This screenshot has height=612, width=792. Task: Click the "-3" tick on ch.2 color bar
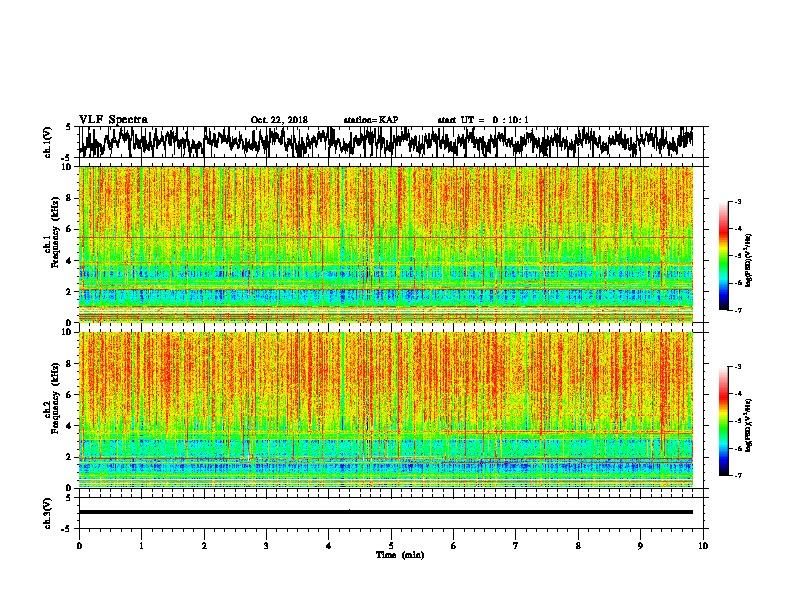pyautogui.click(x=737, y=367)
